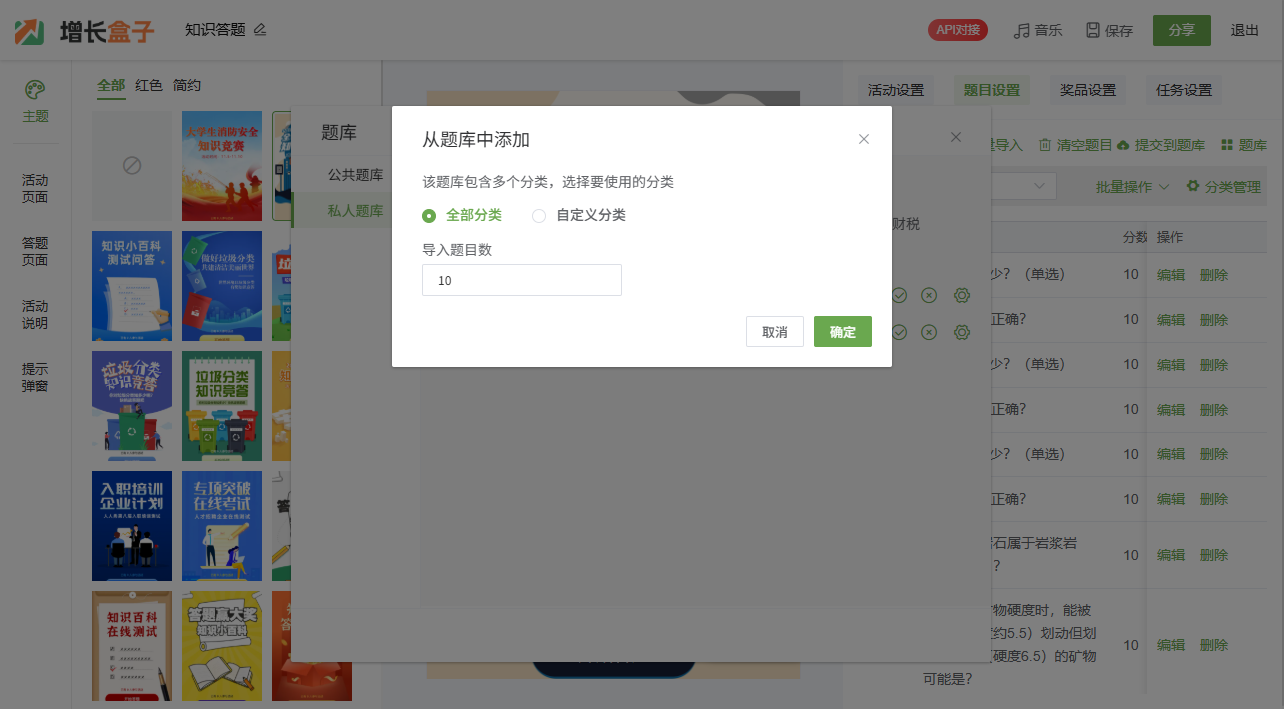
Task: Click the 清空题目 trash icon
Action: pyautogui.click(x=1045, y=145)
